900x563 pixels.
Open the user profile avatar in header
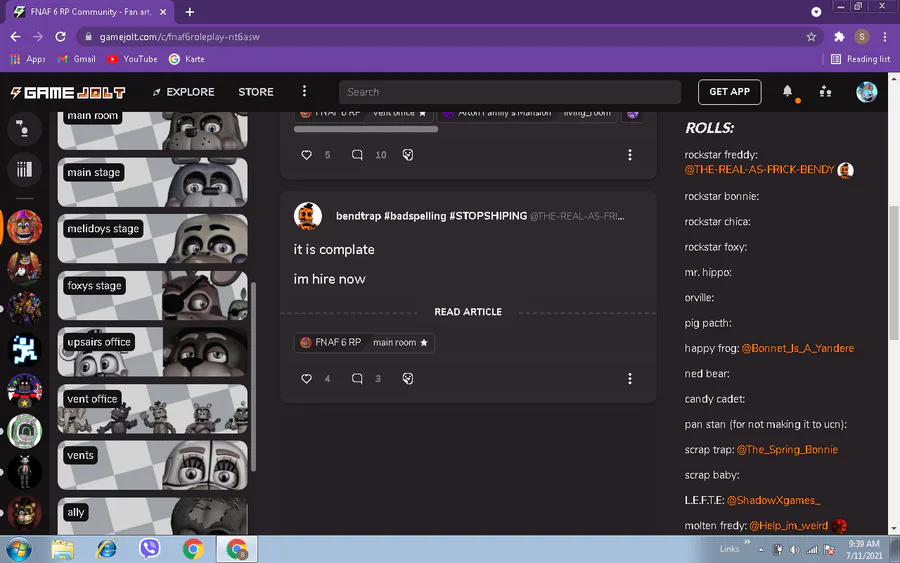[x=866, y=92]
